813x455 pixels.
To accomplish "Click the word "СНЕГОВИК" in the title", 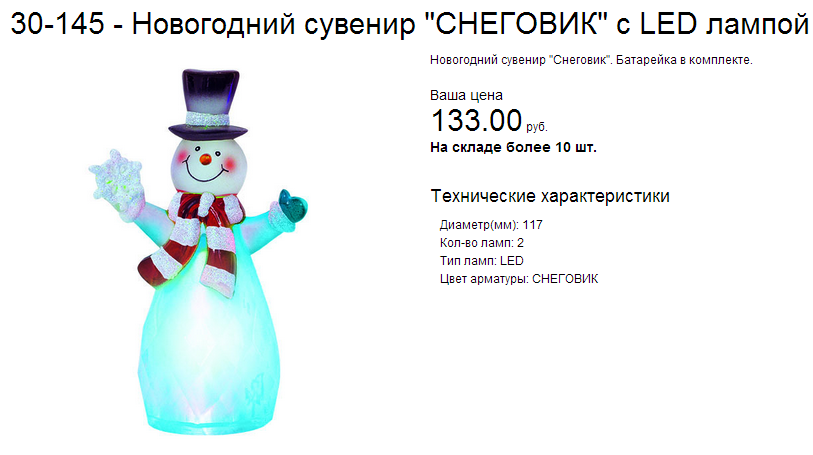I will 516,24.
